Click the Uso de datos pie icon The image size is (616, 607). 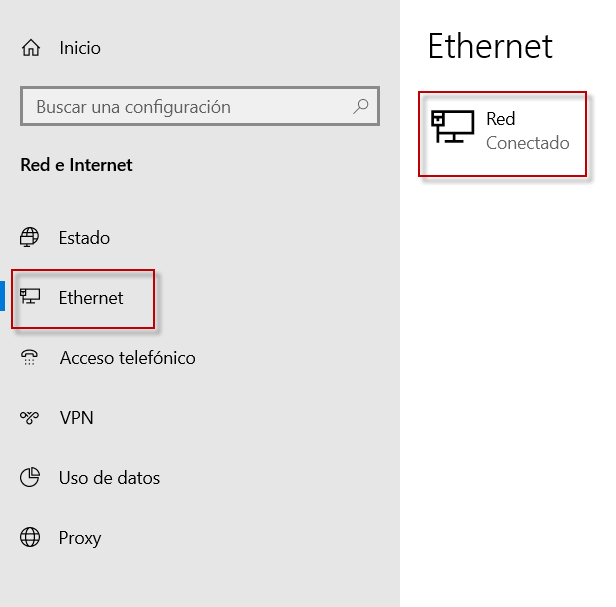[x=30, y=478]
